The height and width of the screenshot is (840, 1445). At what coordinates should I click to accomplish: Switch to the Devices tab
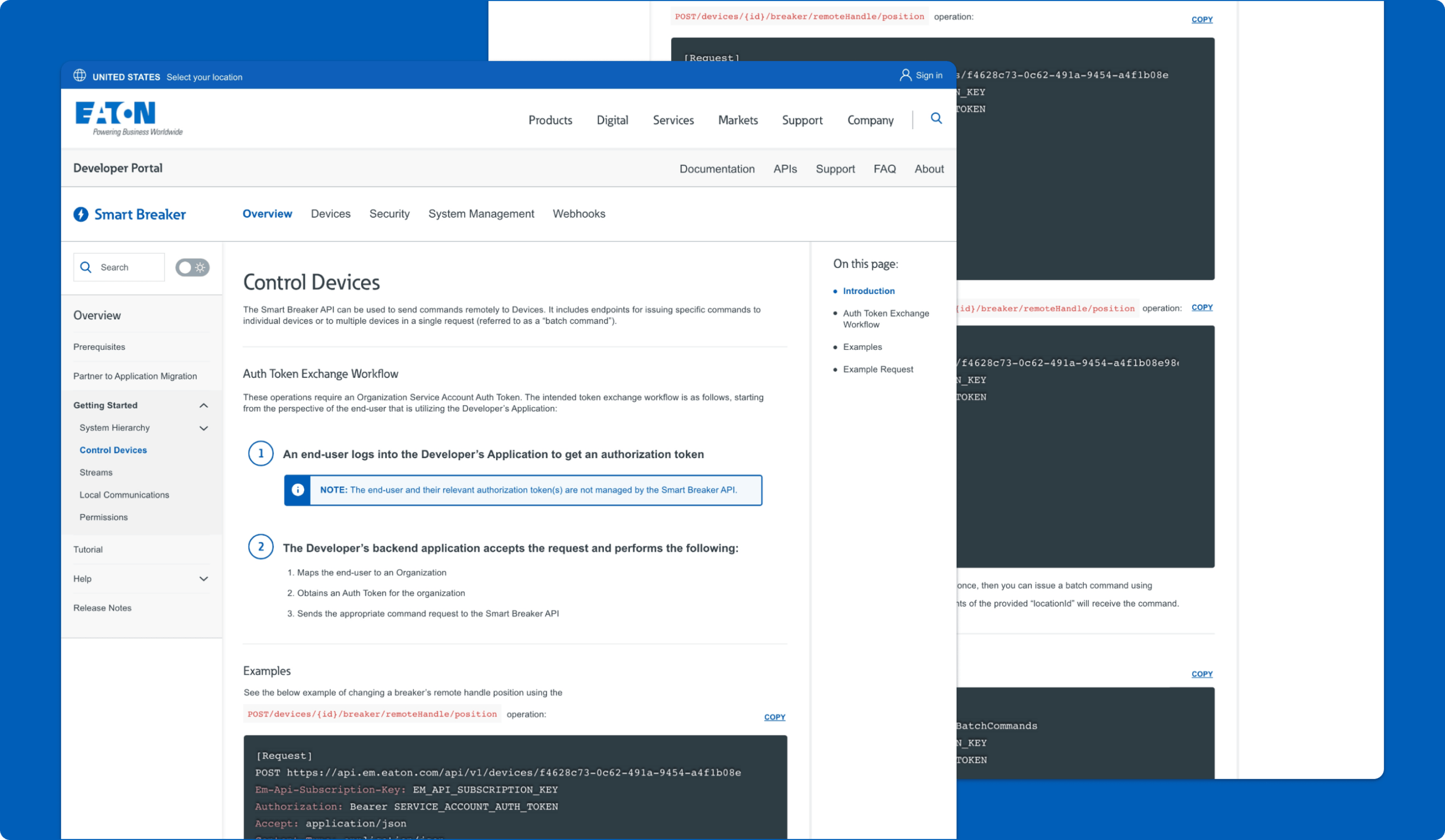point(330,214)
